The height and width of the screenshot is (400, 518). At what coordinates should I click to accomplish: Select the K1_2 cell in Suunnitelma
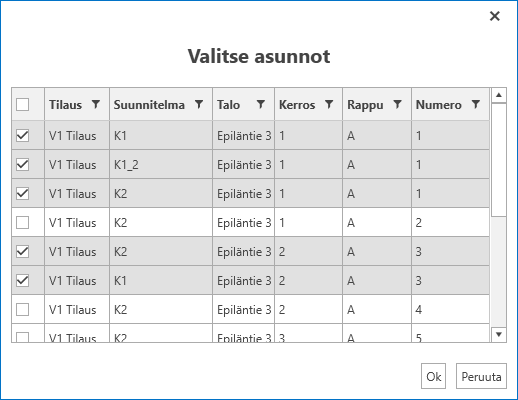(x=161, y=165)
